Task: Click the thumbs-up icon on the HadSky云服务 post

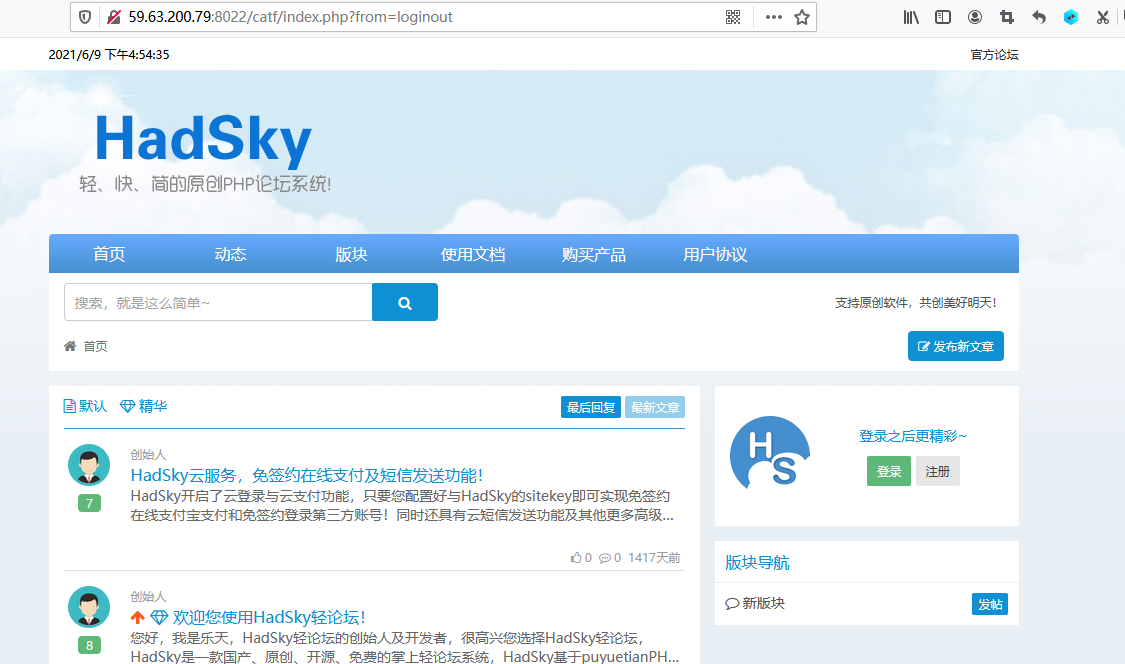Action: click(575, 557)
